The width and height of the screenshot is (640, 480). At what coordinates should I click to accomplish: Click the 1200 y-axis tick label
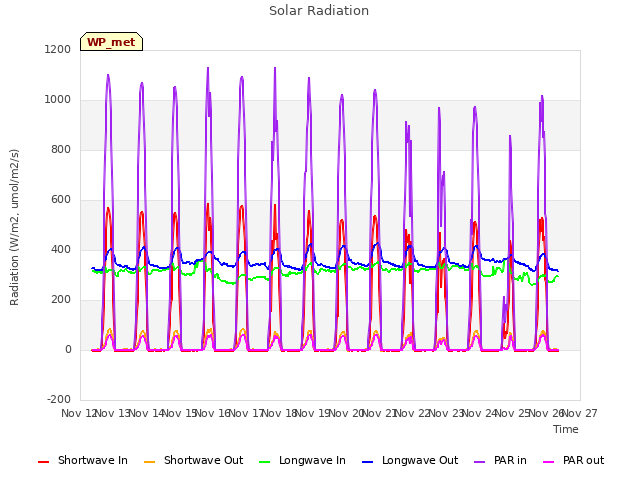coord(58,49)
